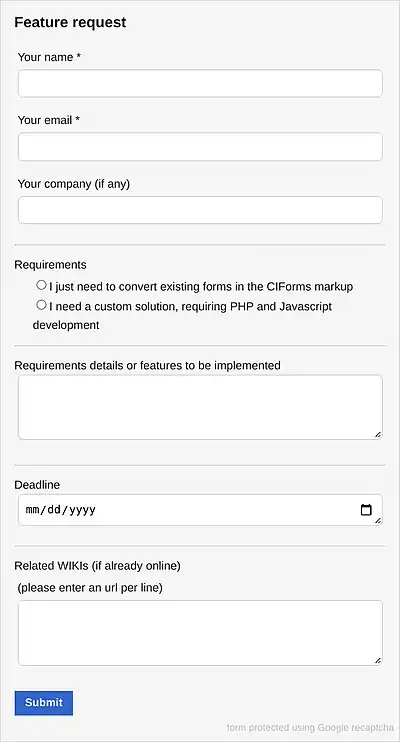Screen dimensions: 400x742
Task: Click the resize handle of Related WIKIs textarea
Action: (378, 661)
